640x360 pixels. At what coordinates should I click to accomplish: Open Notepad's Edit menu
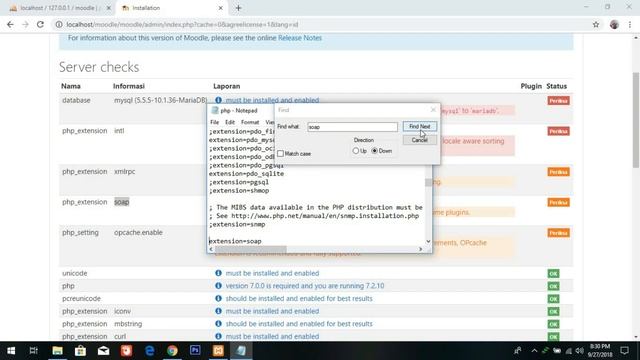tap(230, 122)
